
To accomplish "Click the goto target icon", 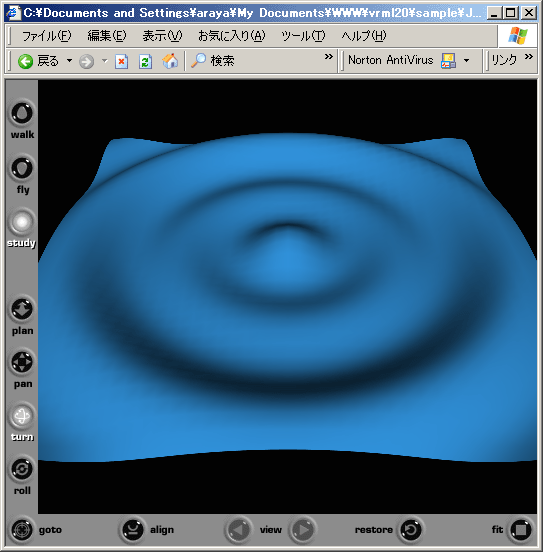I will tap(22, 530).
